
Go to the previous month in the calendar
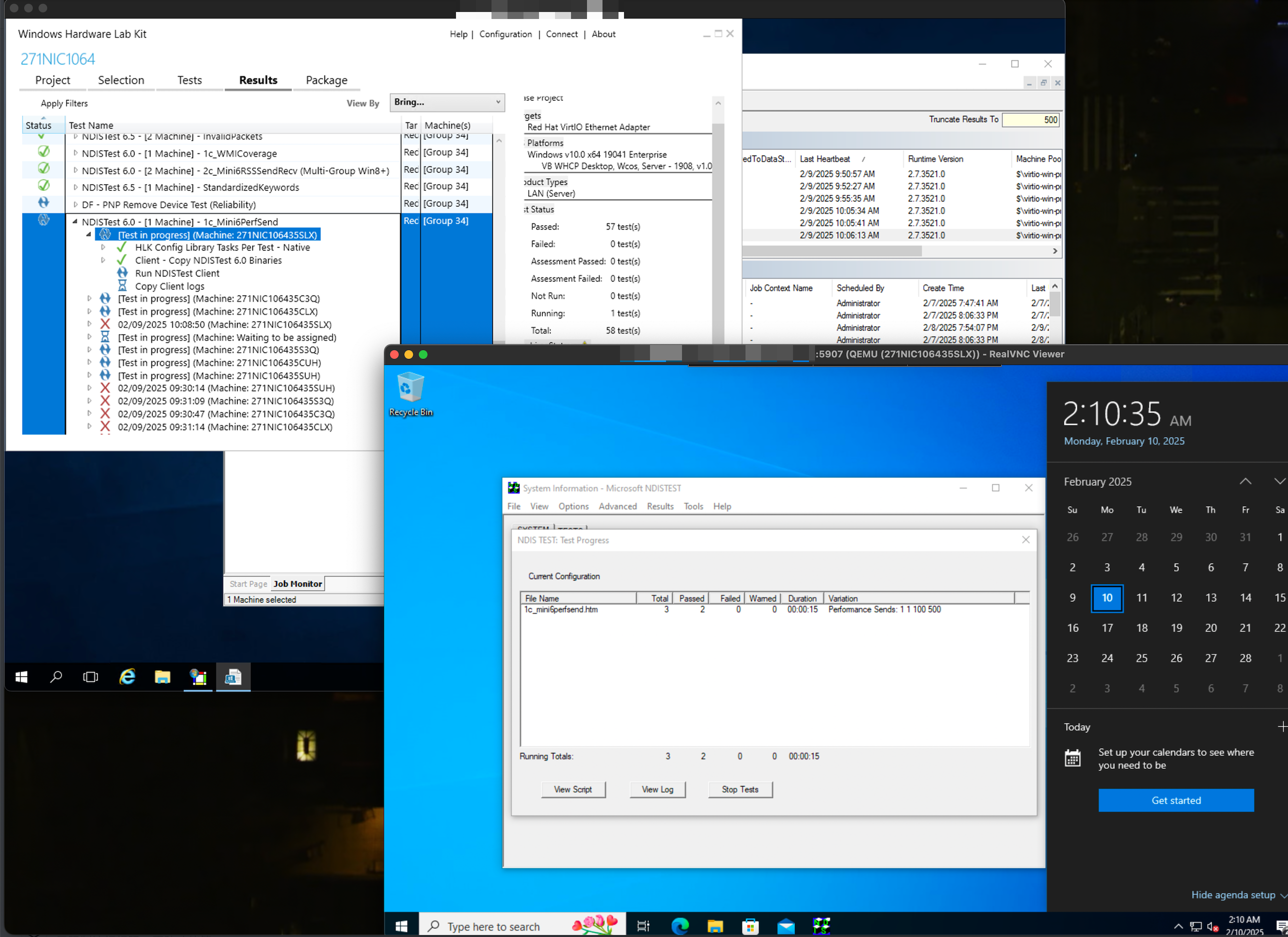[1245, 481]
